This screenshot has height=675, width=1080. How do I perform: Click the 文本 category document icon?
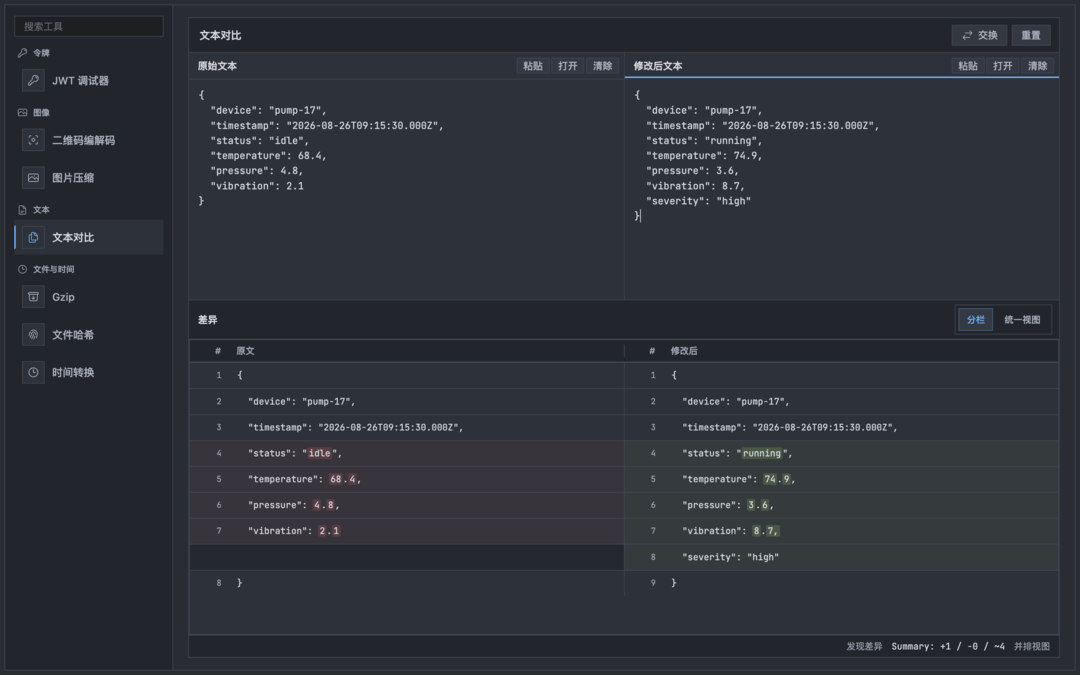(x=22, y=209)
